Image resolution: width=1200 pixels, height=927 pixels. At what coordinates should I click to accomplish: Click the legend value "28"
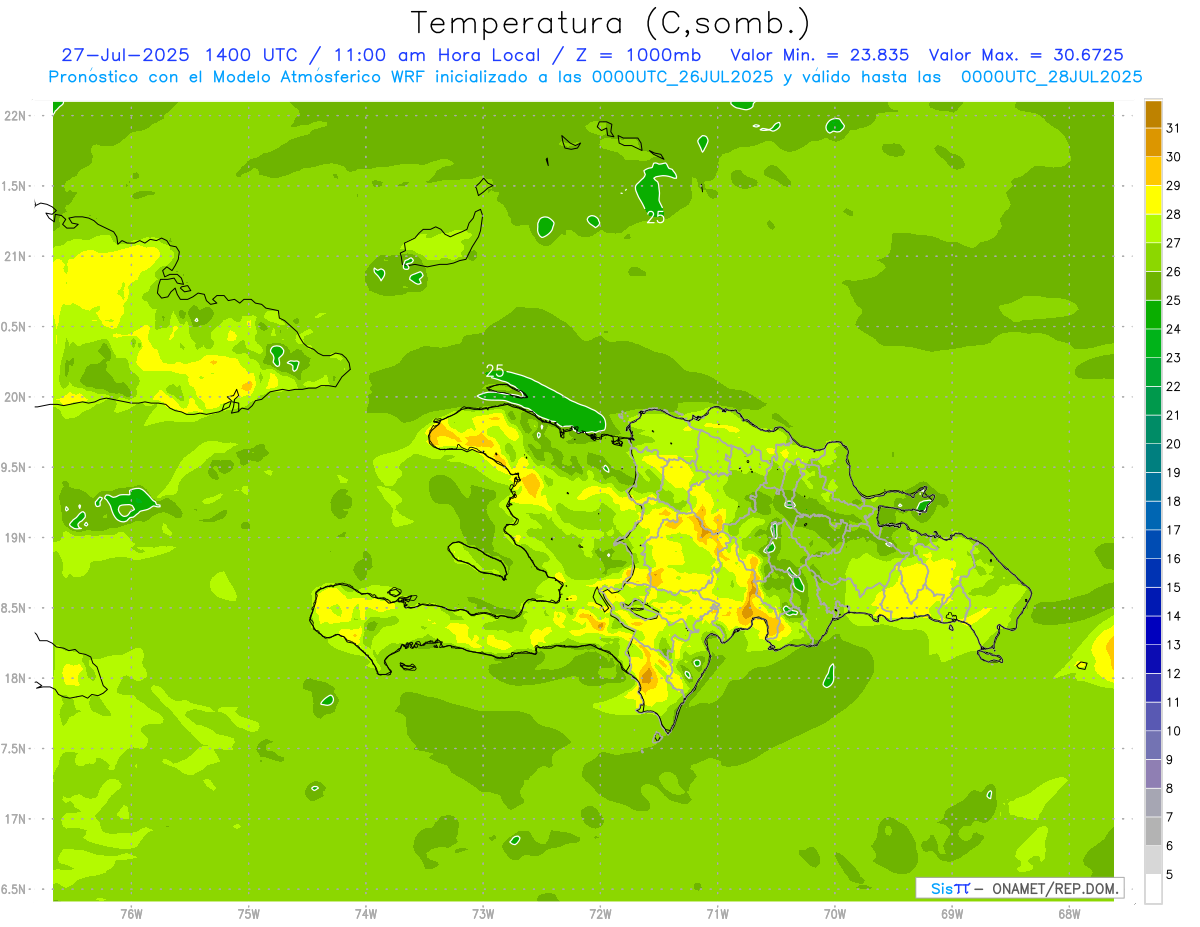pos(1174,214)
